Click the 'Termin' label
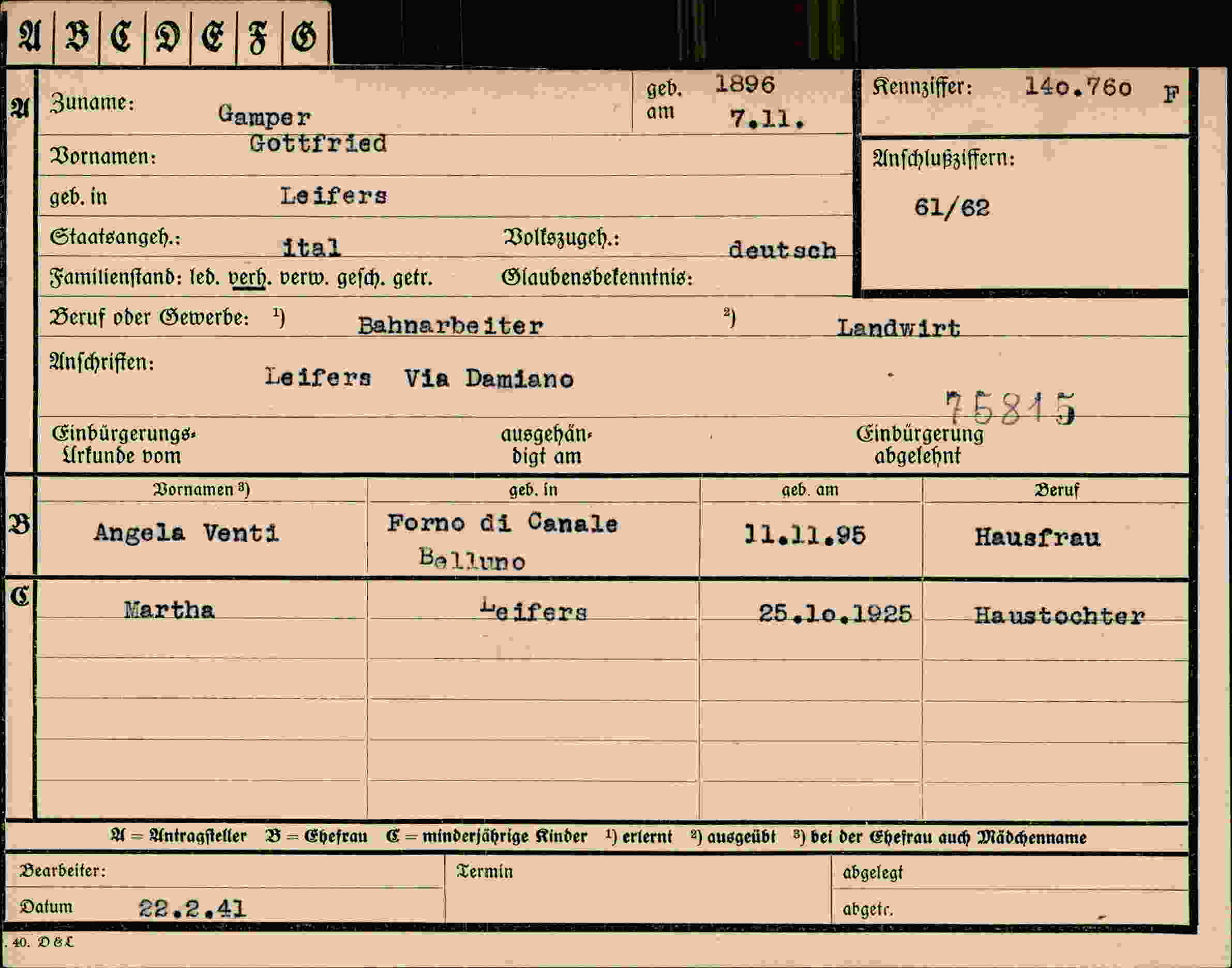The image size is (1232, 968). point(485,871)
